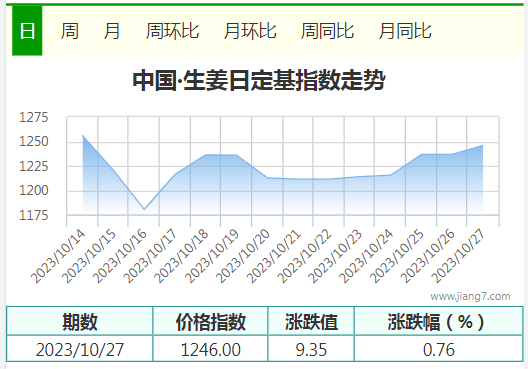Click the 1275 y-axis label
Screen dimensions: 528x369
point(34,118)
